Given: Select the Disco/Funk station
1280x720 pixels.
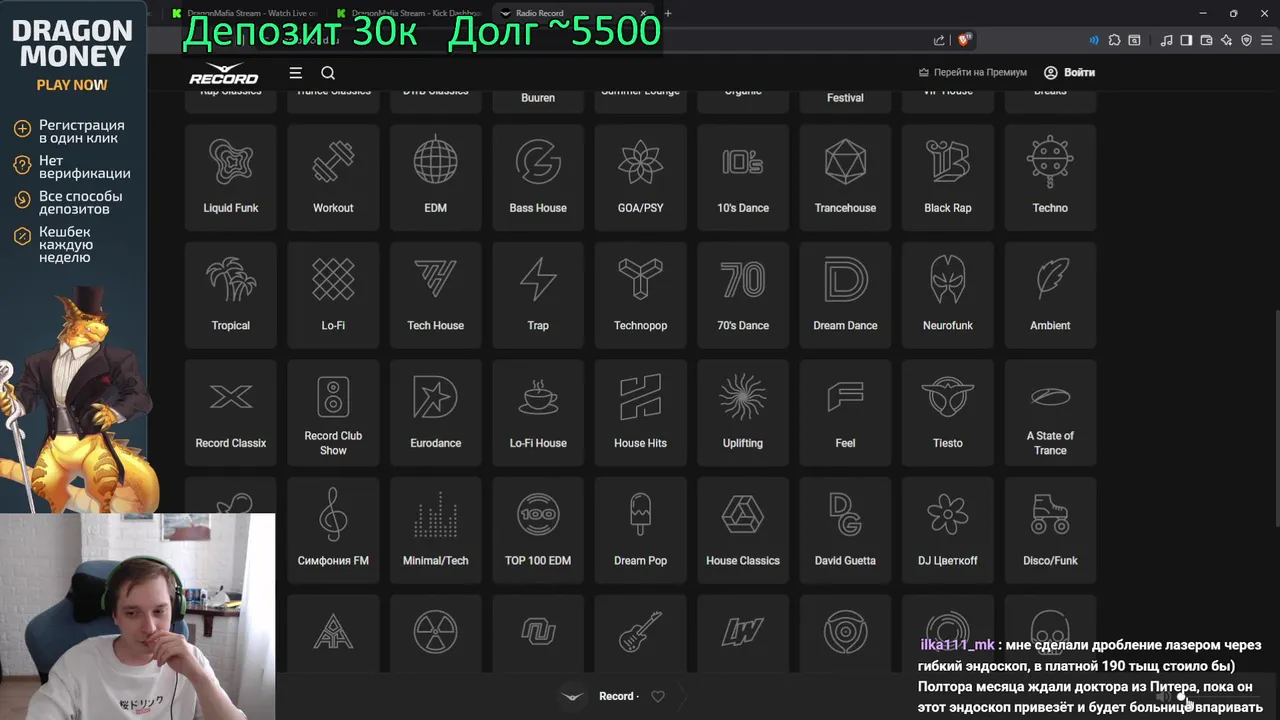Looking at the screenshot, I should (x=1050, y=530).
